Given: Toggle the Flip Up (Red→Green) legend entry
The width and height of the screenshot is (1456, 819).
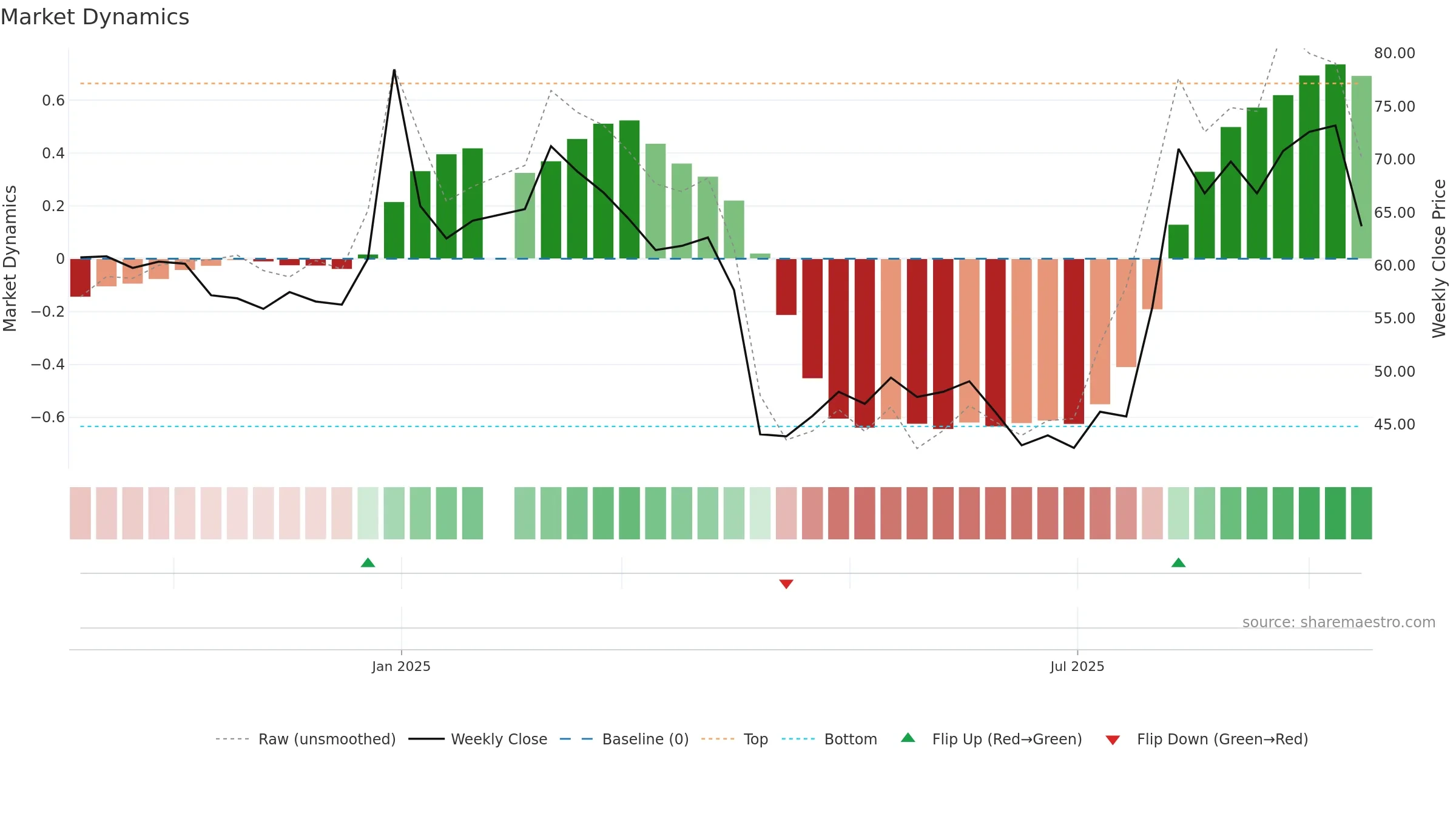Looking at the screenshot, I should click(x=991, y=739).
